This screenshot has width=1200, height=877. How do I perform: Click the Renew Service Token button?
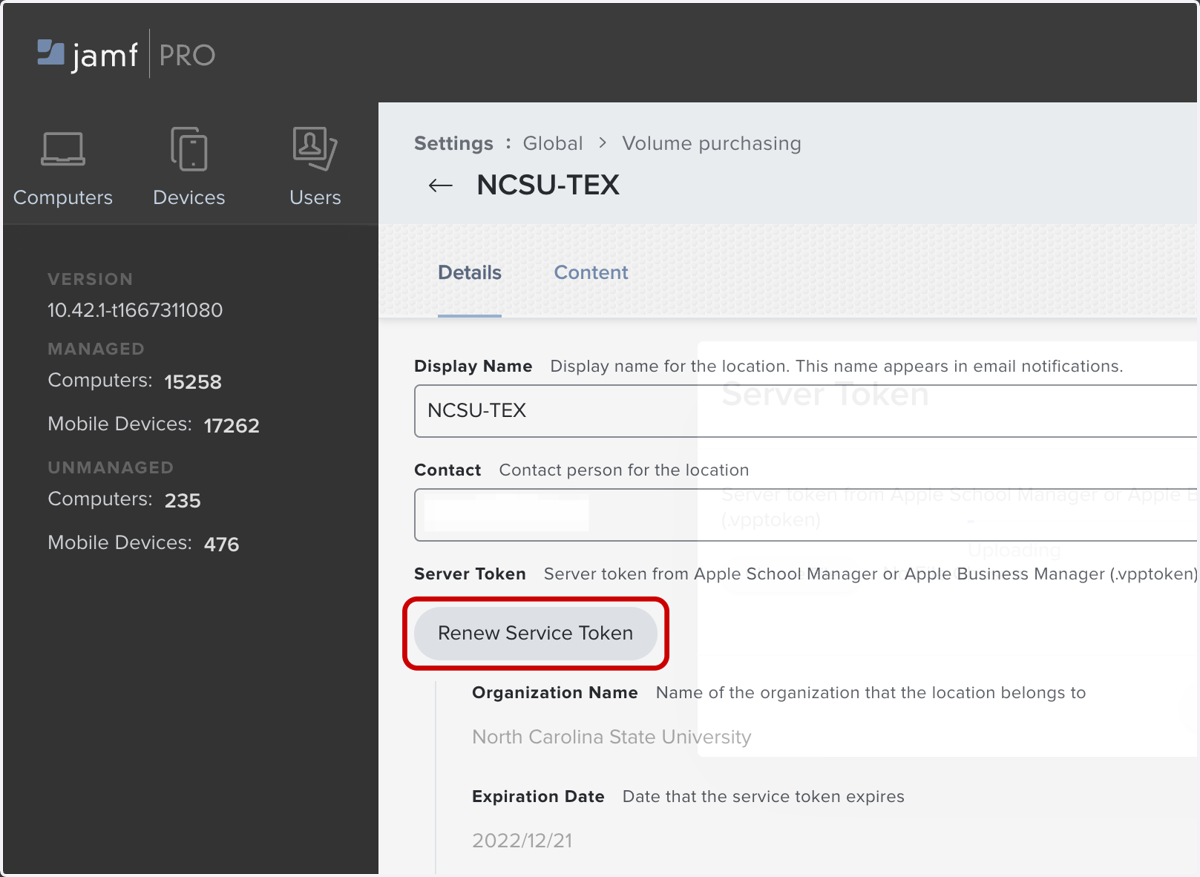[x=535, y=633]
